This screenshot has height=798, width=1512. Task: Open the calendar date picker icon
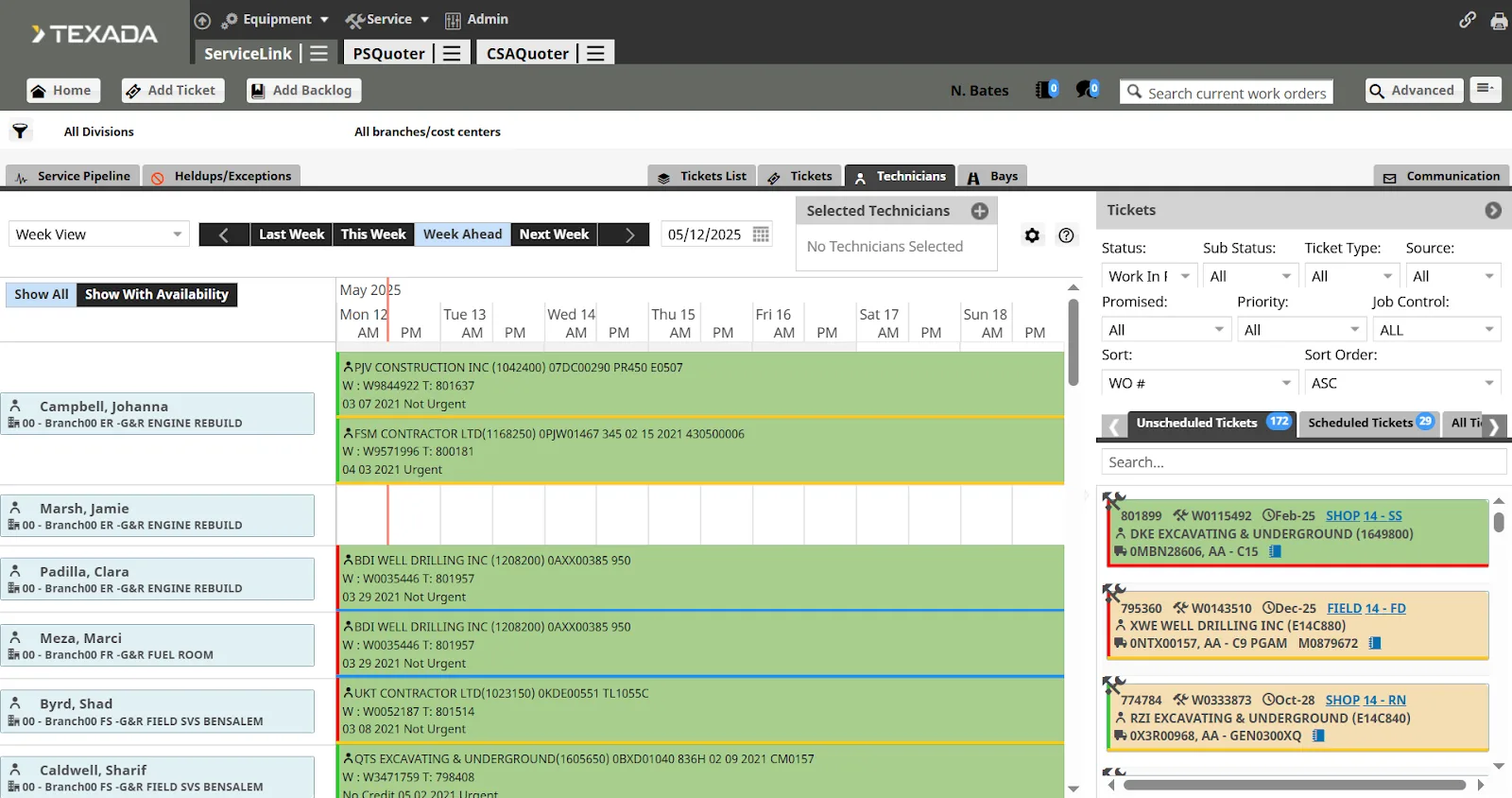click(761, 234)
